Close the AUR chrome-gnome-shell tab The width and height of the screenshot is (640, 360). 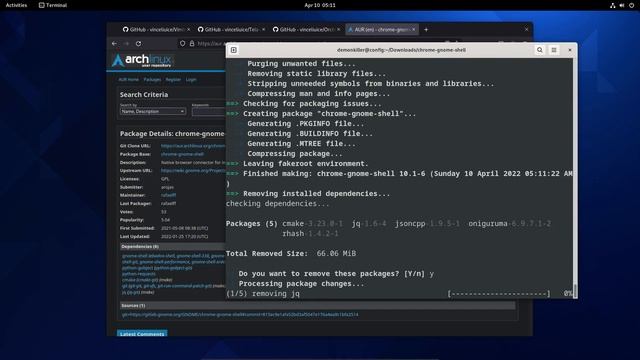pyautogui.click(x=413, y=29)
